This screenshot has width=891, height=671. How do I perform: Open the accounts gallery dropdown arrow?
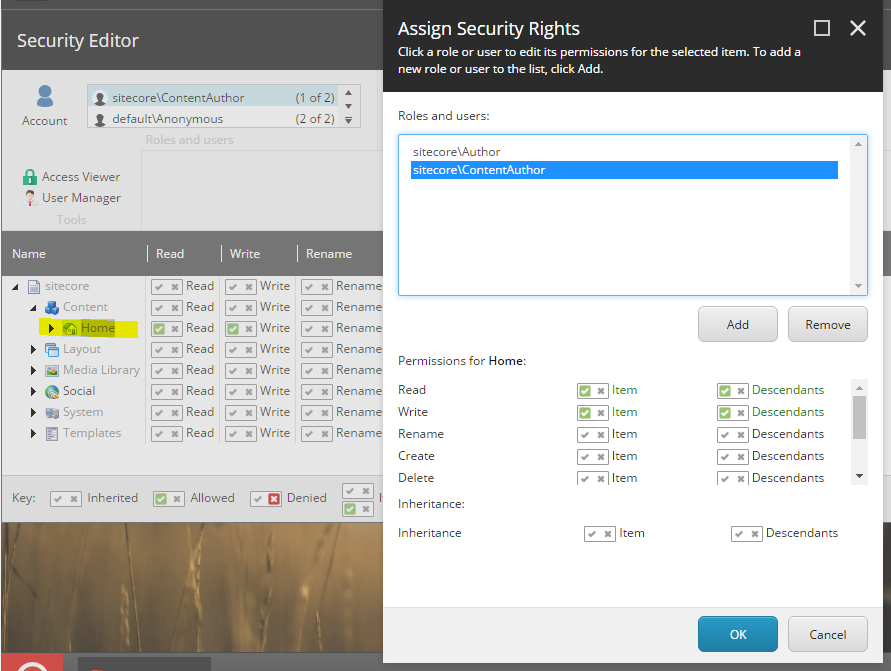348,120
